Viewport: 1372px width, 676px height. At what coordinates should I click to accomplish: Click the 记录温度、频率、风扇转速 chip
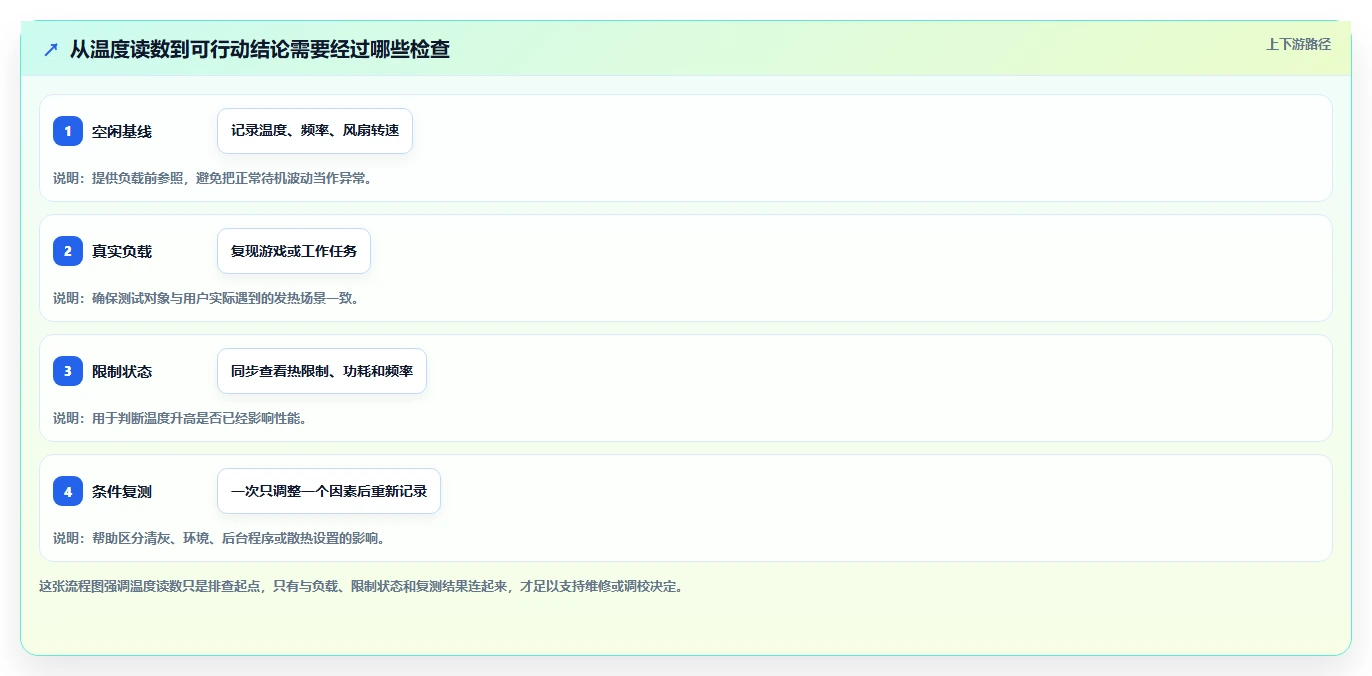(315, 131)
